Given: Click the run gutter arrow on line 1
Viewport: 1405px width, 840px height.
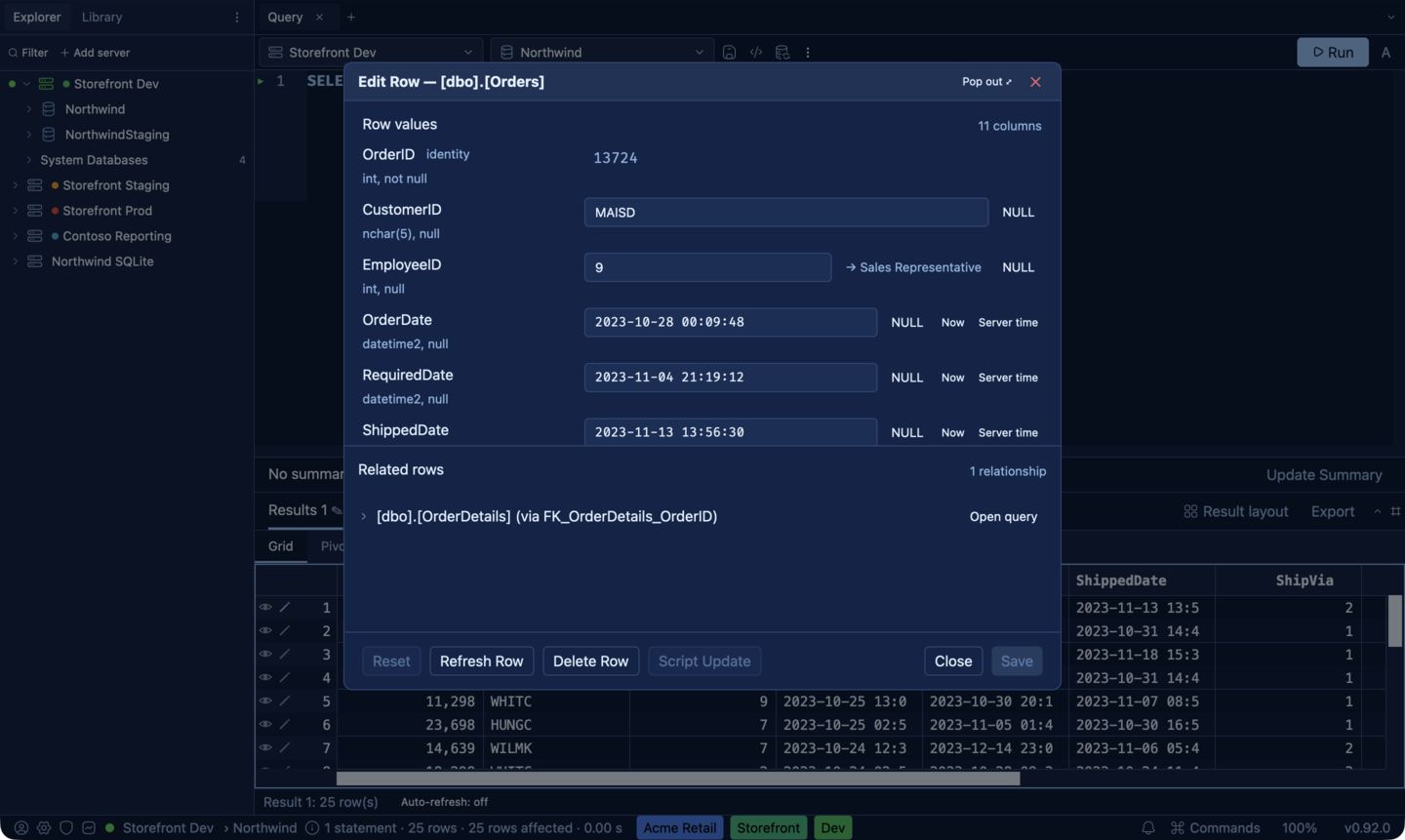Looking at the screenshot, I should (261, 81).
